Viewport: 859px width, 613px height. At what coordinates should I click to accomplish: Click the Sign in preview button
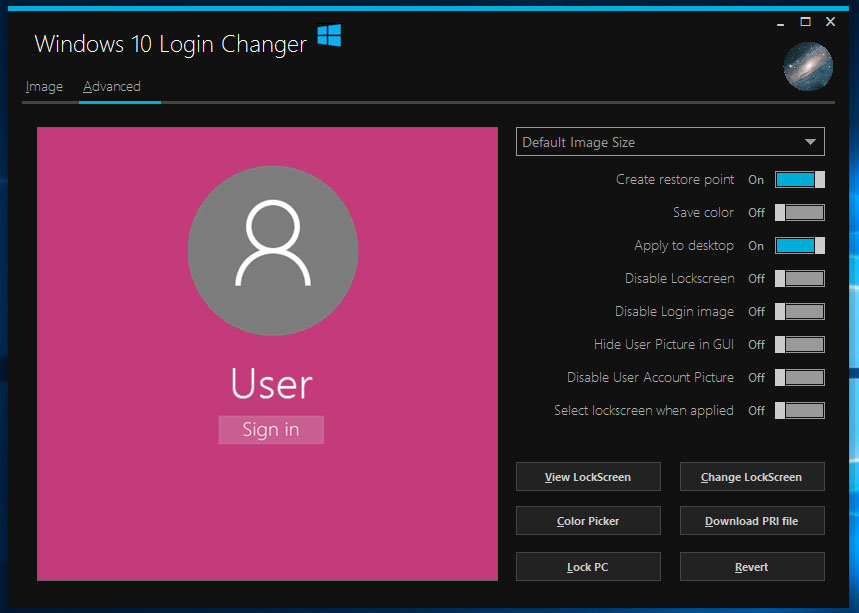(x=271, y=429)
